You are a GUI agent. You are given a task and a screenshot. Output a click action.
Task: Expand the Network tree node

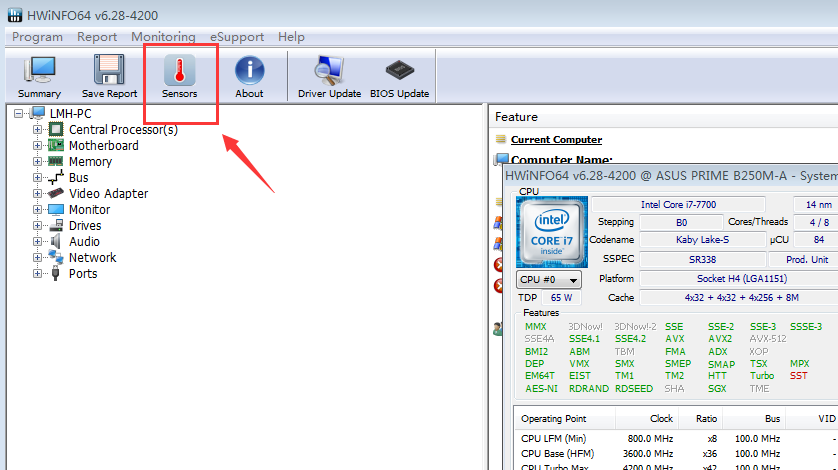(x=37, y=258)
